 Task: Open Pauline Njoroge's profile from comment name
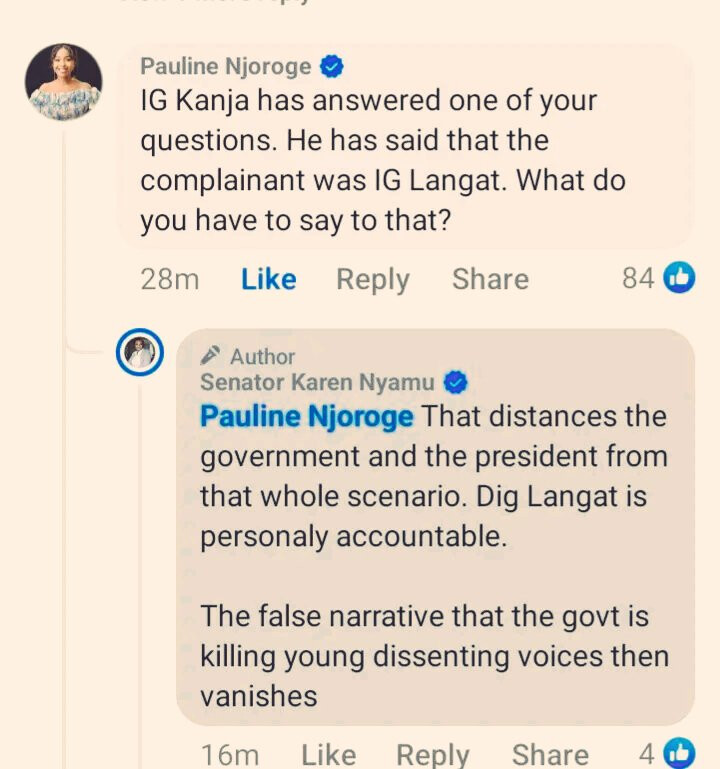225,67
